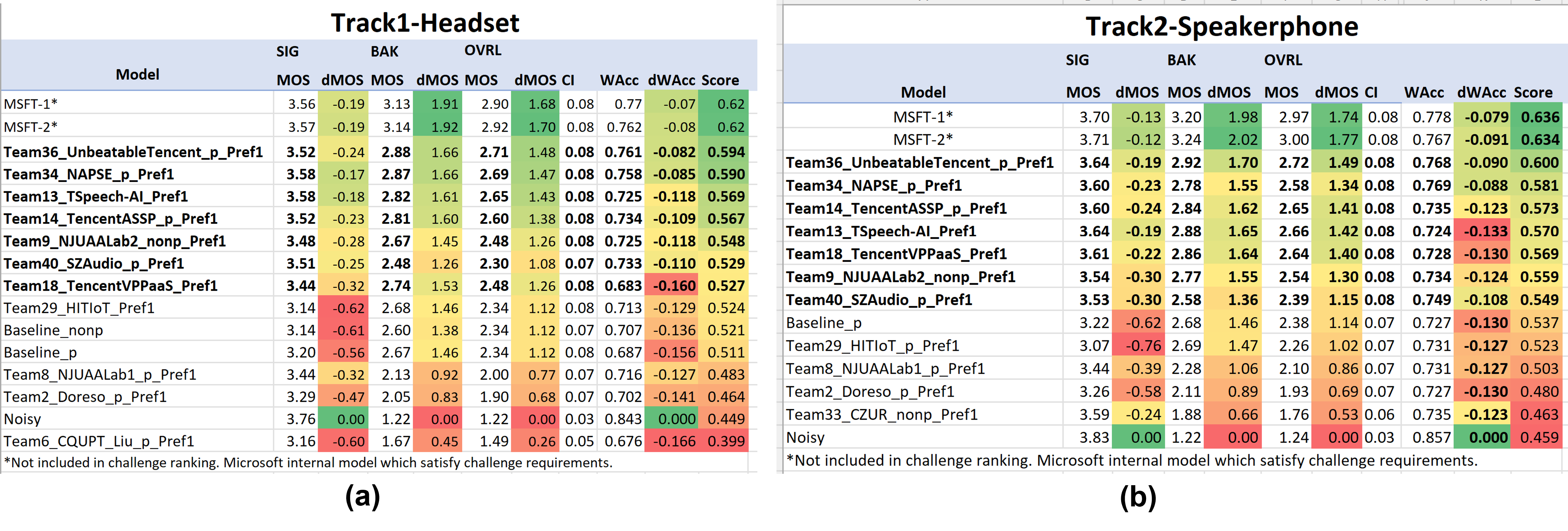Select the WAcc header in Track1 table
The height and width of the screenshot is (531, 1568).
pyautogui.click(x=619, y=80)
